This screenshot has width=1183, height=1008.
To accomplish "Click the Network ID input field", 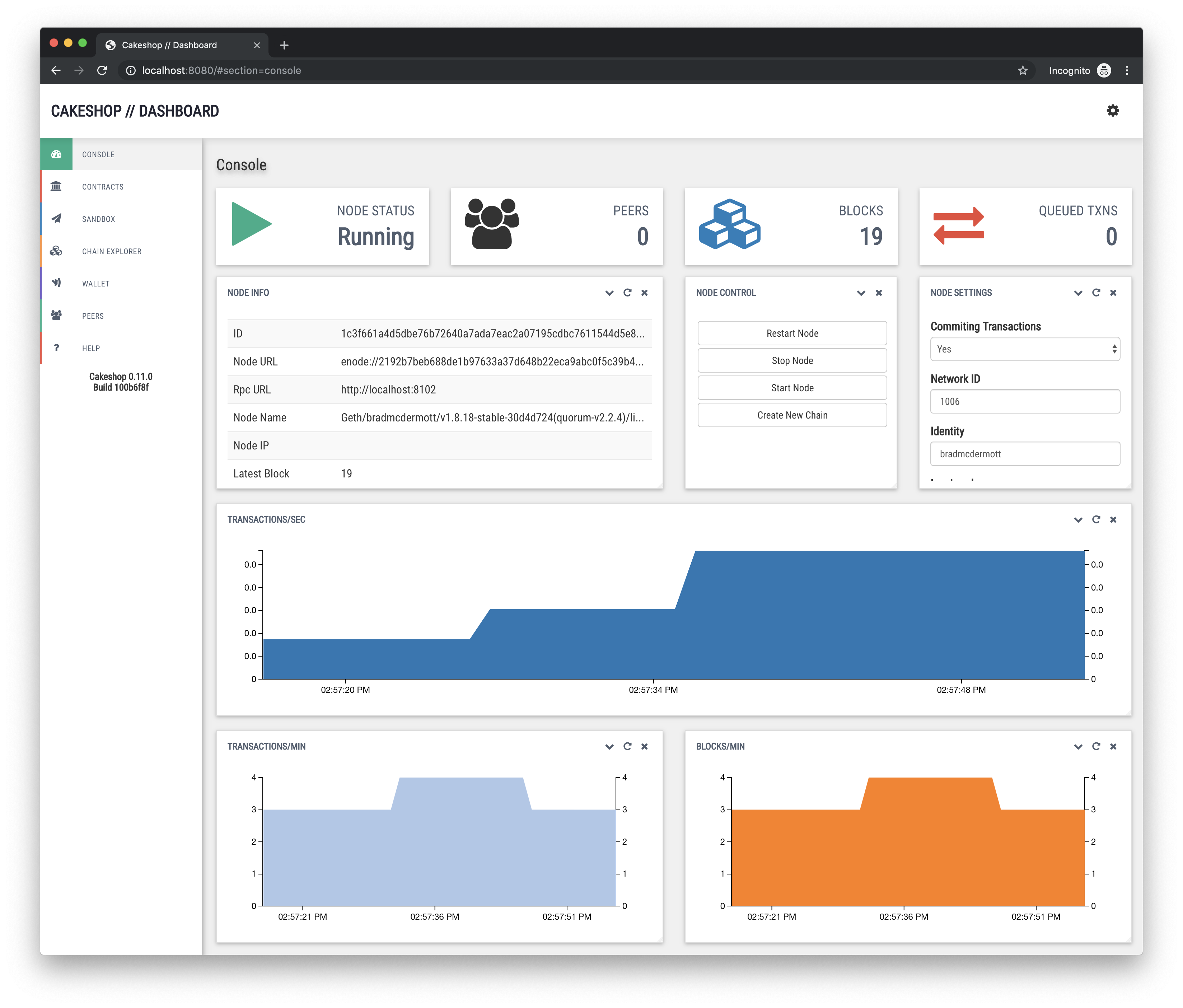I will (x=1025, y=401).
